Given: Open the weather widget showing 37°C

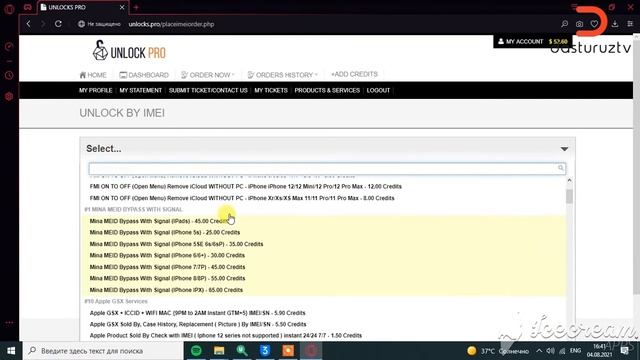Looking at the screenshot, I should tap(498, 351).
